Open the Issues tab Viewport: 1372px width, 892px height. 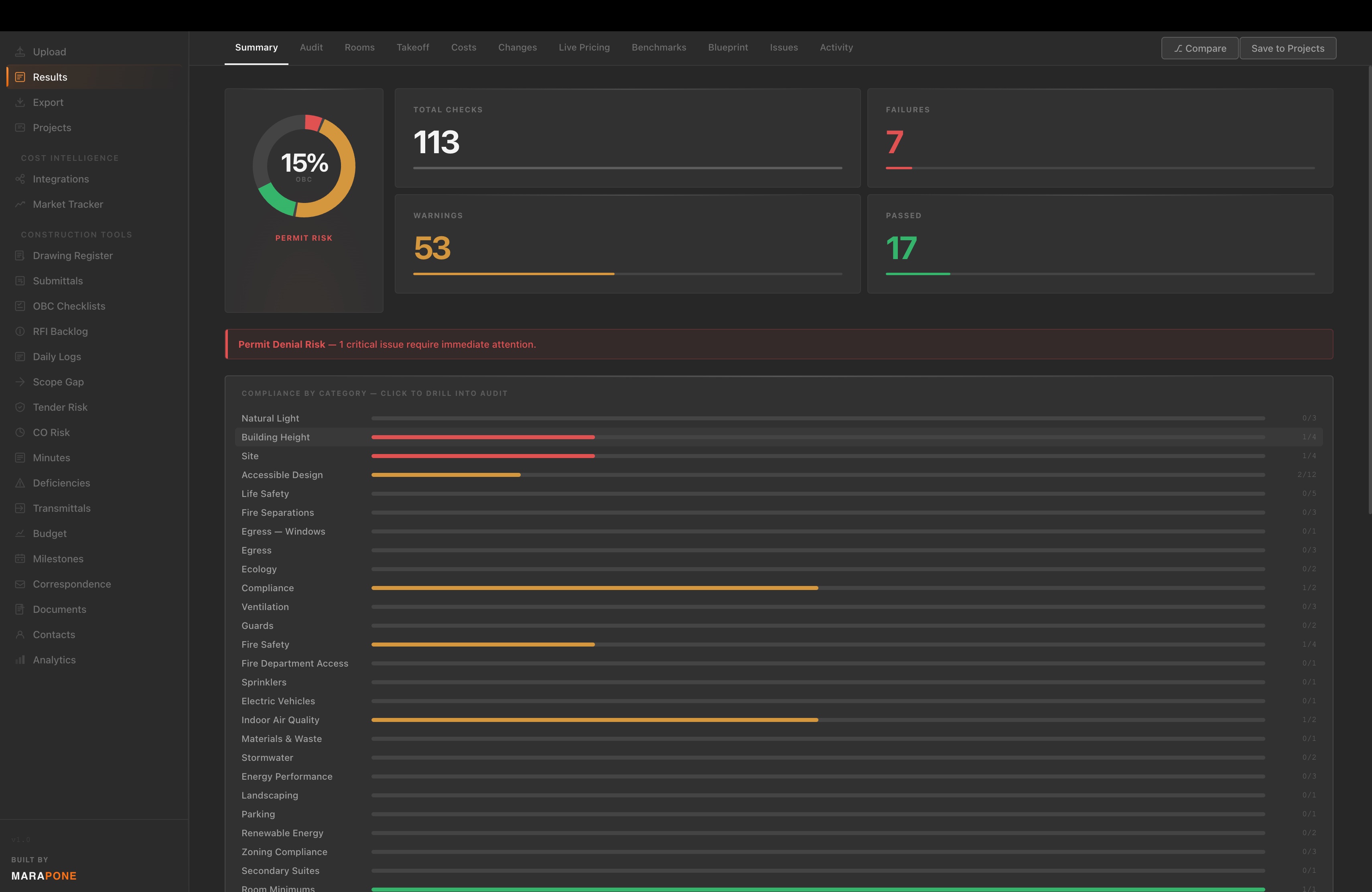[x=784, y=47]
